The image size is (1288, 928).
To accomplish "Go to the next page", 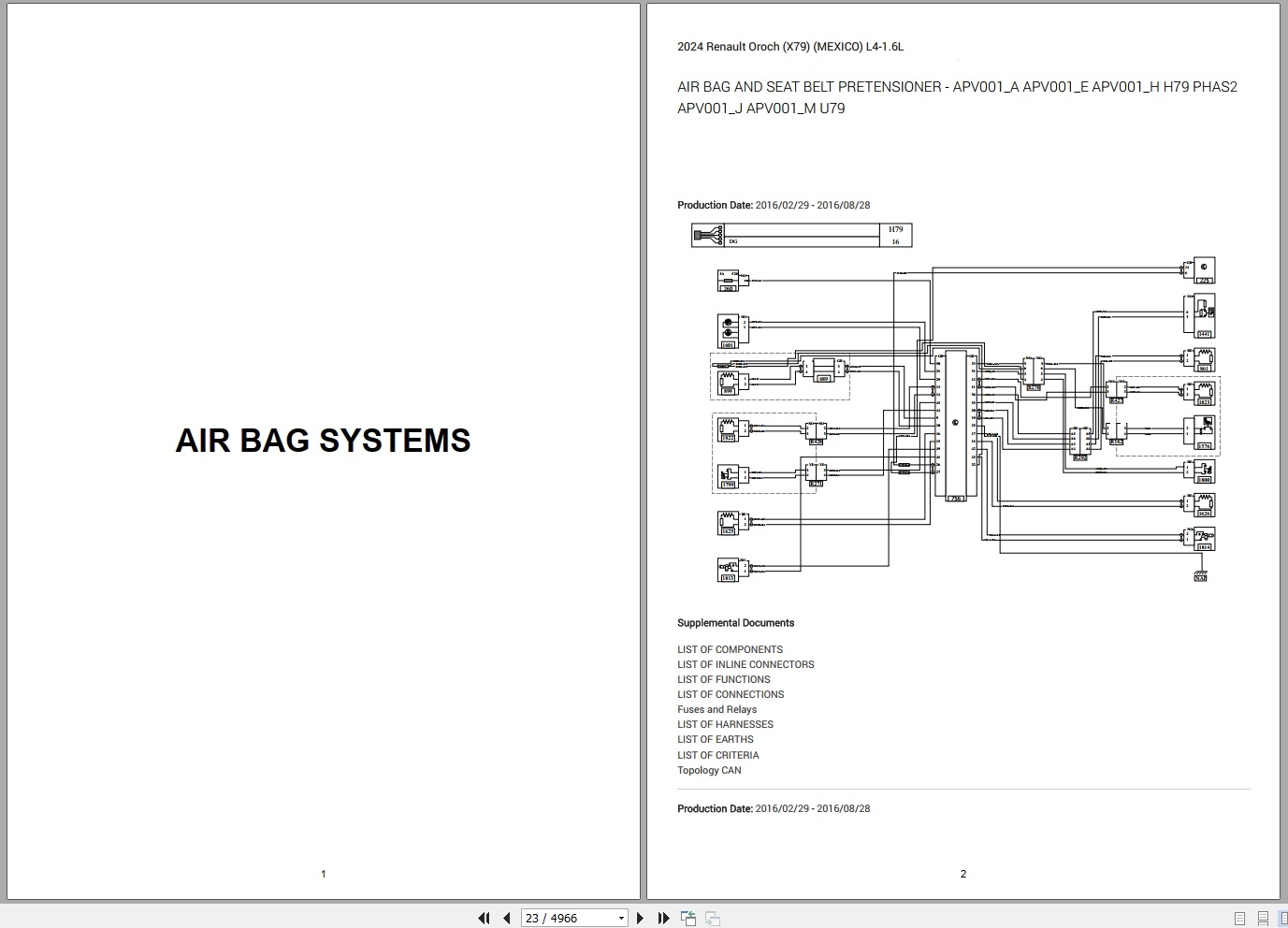I will (x=640, y=918).
